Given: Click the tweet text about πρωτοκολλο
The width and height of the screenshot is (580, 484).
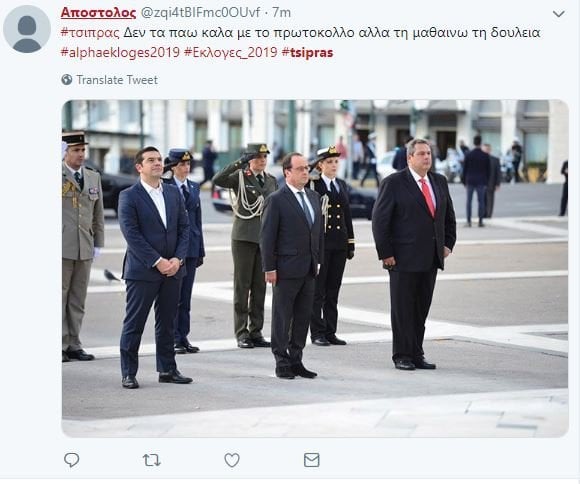Looking at the screenshot, I should [332, 33].
